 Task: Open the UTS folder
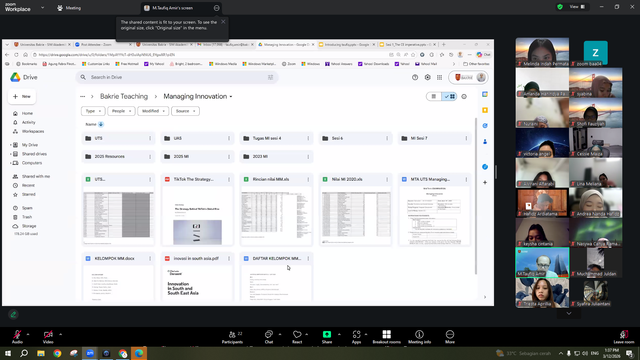tap(118, 138)
